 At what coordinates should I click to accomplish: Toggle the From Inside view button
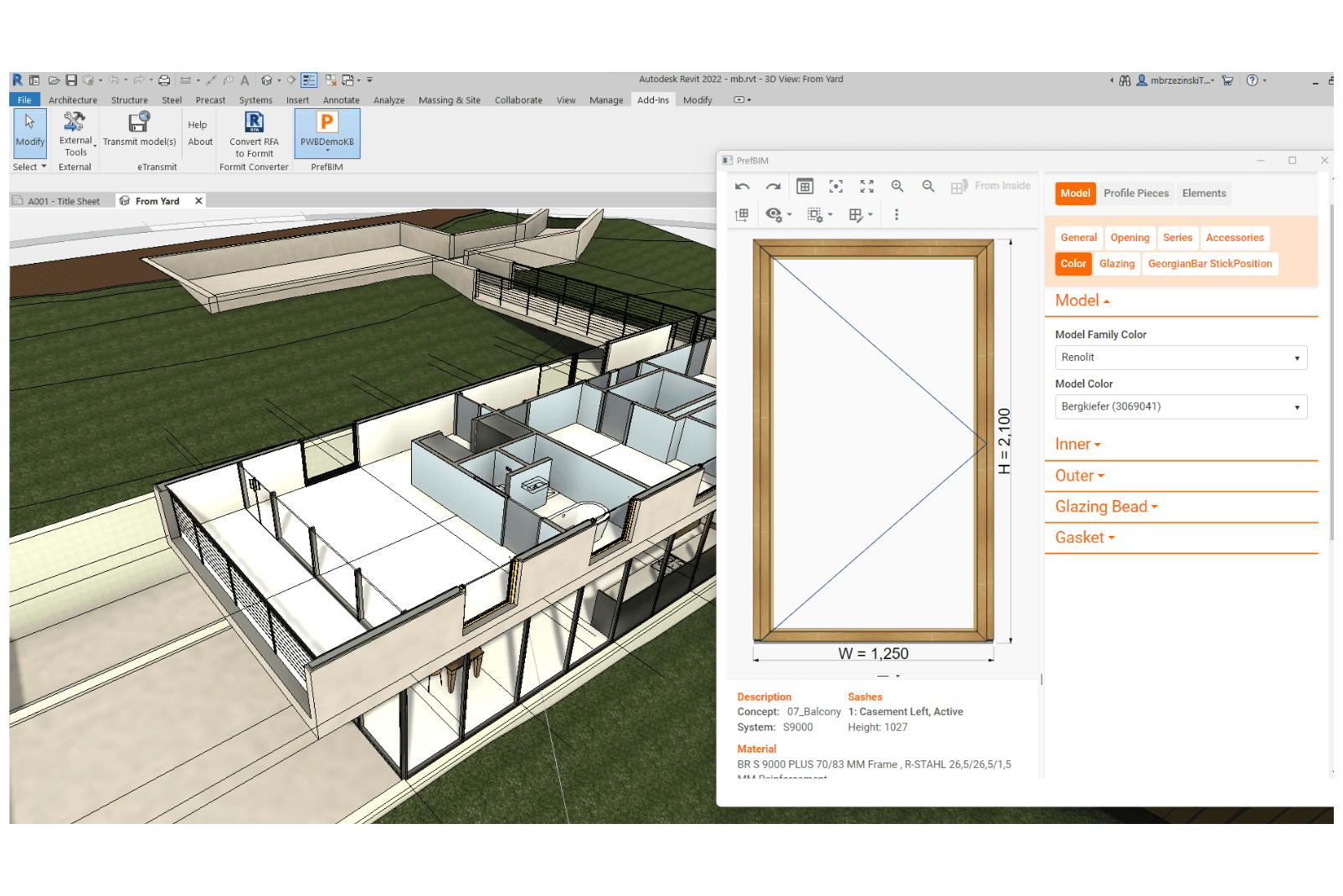point(991,187)
